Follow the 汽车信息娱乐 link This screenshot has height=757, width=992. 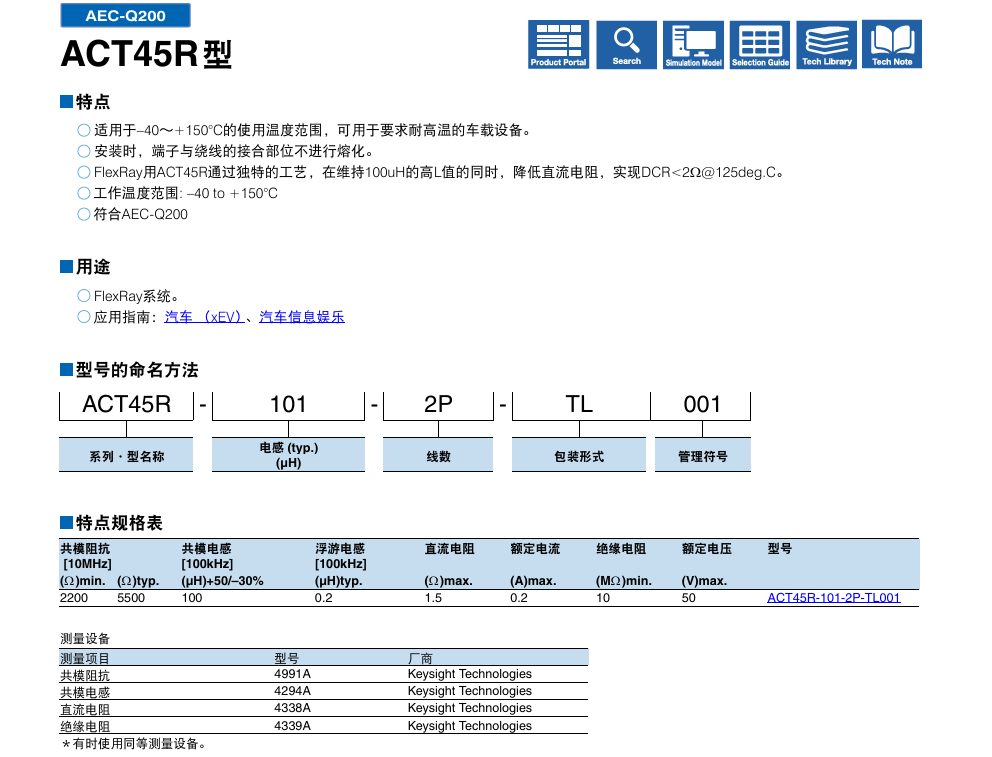click(302, 317)
